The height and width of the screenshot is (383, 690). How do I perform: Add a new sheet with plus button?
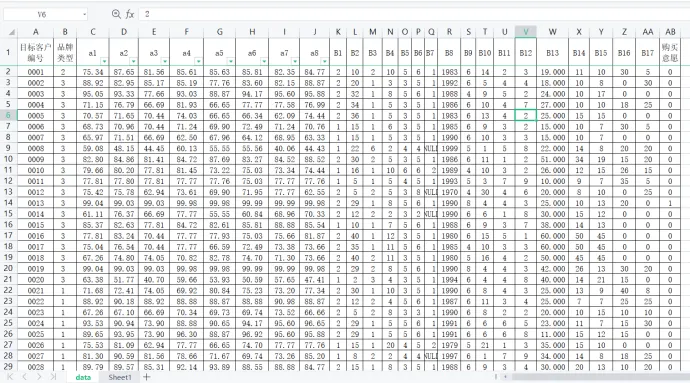(147, 377)
